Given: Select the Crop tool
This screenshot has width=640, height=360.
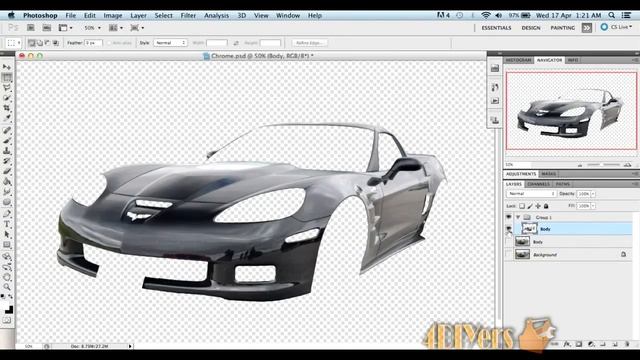Looking at the screenshot, I should tap(7, 108).
